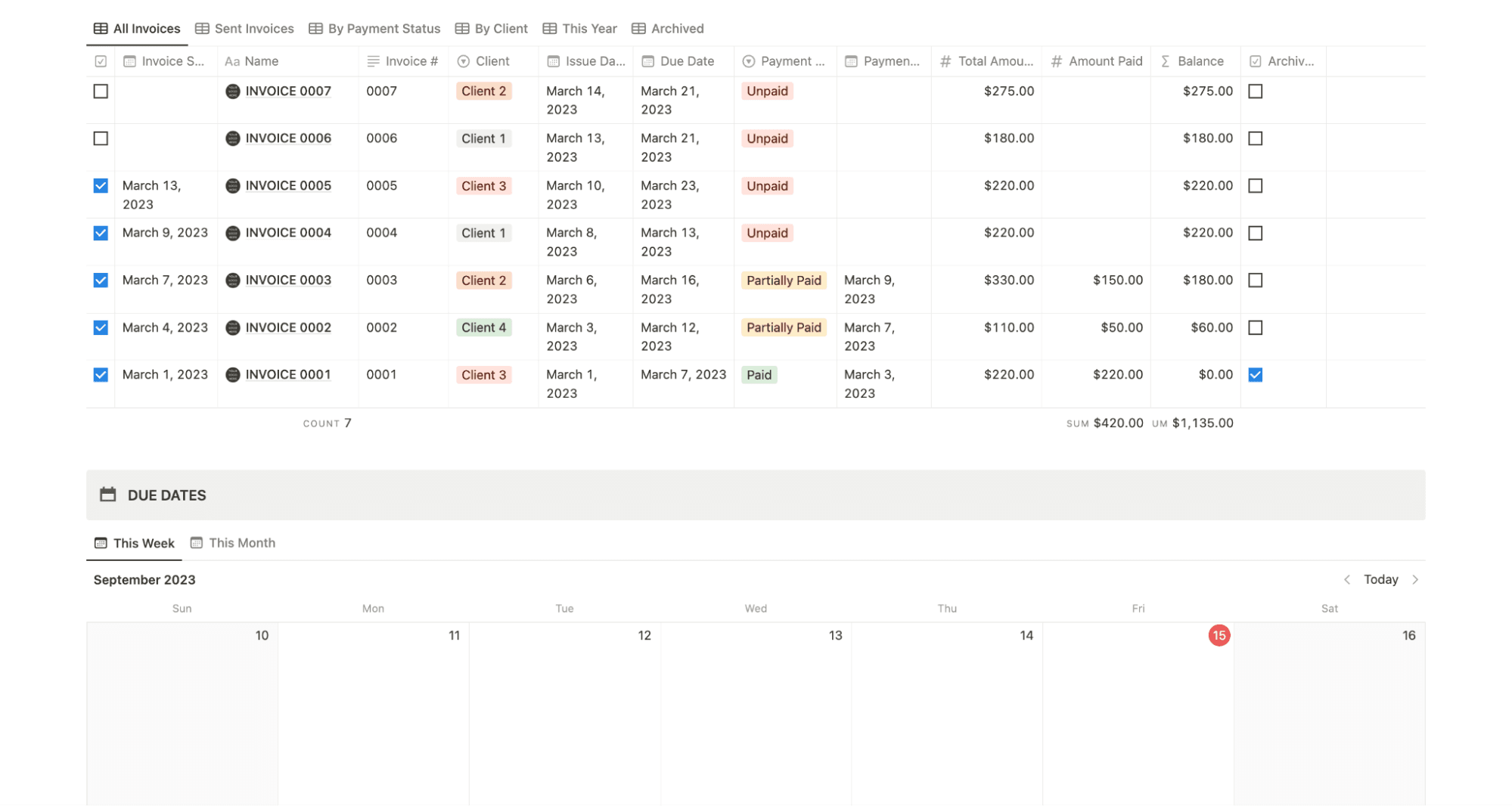Check the row checkbox for INVOICE 0007
The image size is (1512, 806).
pyautogui.click(x=99, y=91)
